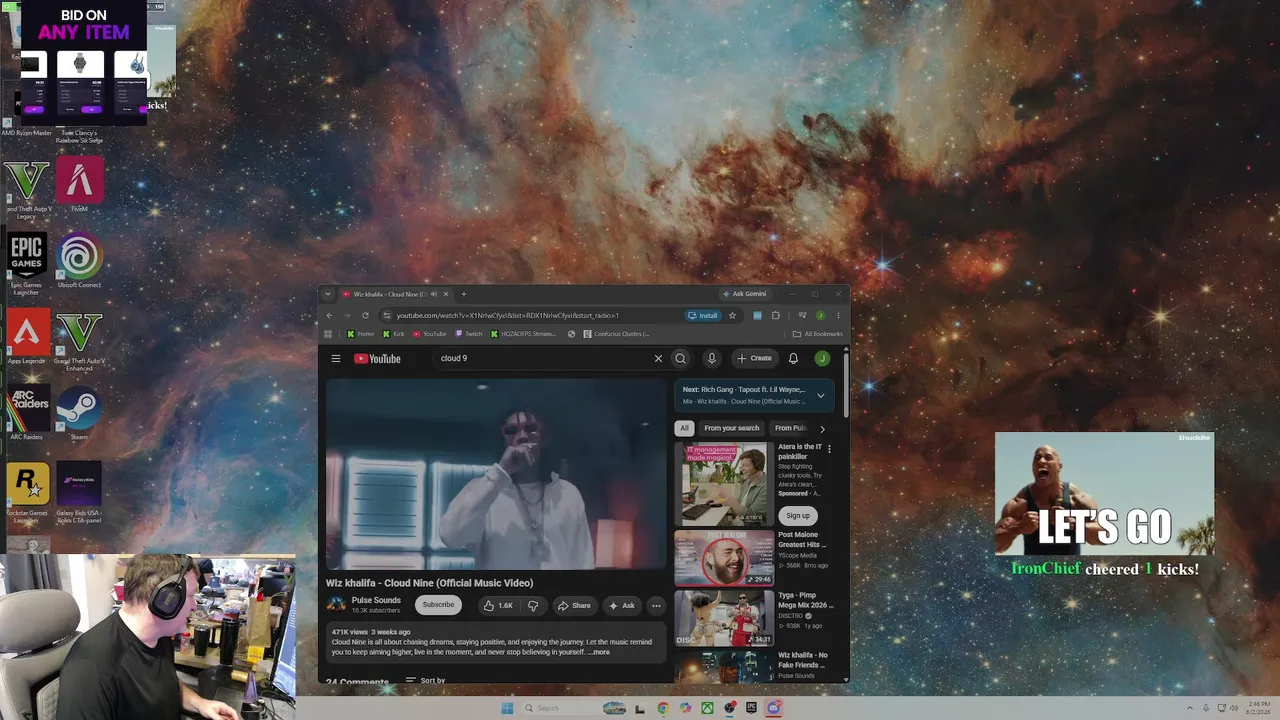Open the Home bookmark

pos(360,334)
